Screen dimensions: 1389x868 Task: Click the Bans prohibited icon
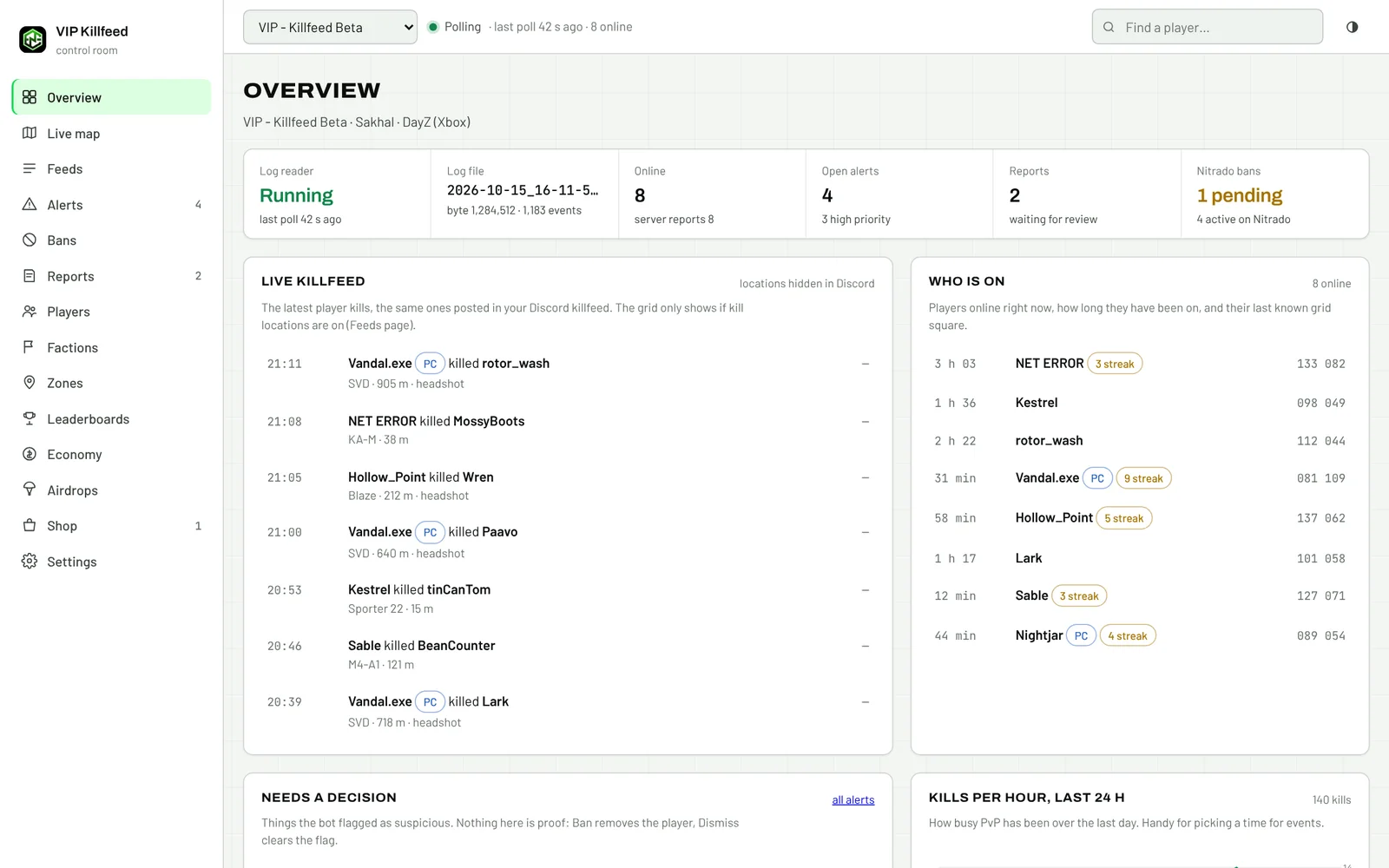click(30, 240)
